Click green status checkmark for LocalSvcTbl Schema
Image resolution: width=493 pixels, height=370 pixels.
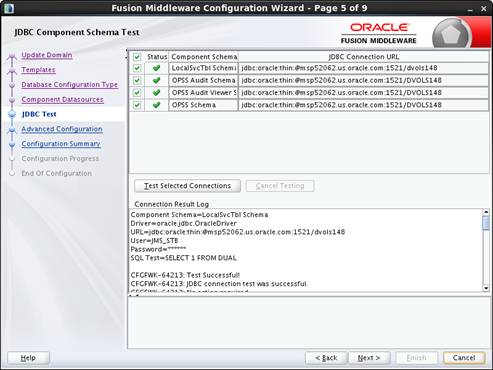(156, 68)
